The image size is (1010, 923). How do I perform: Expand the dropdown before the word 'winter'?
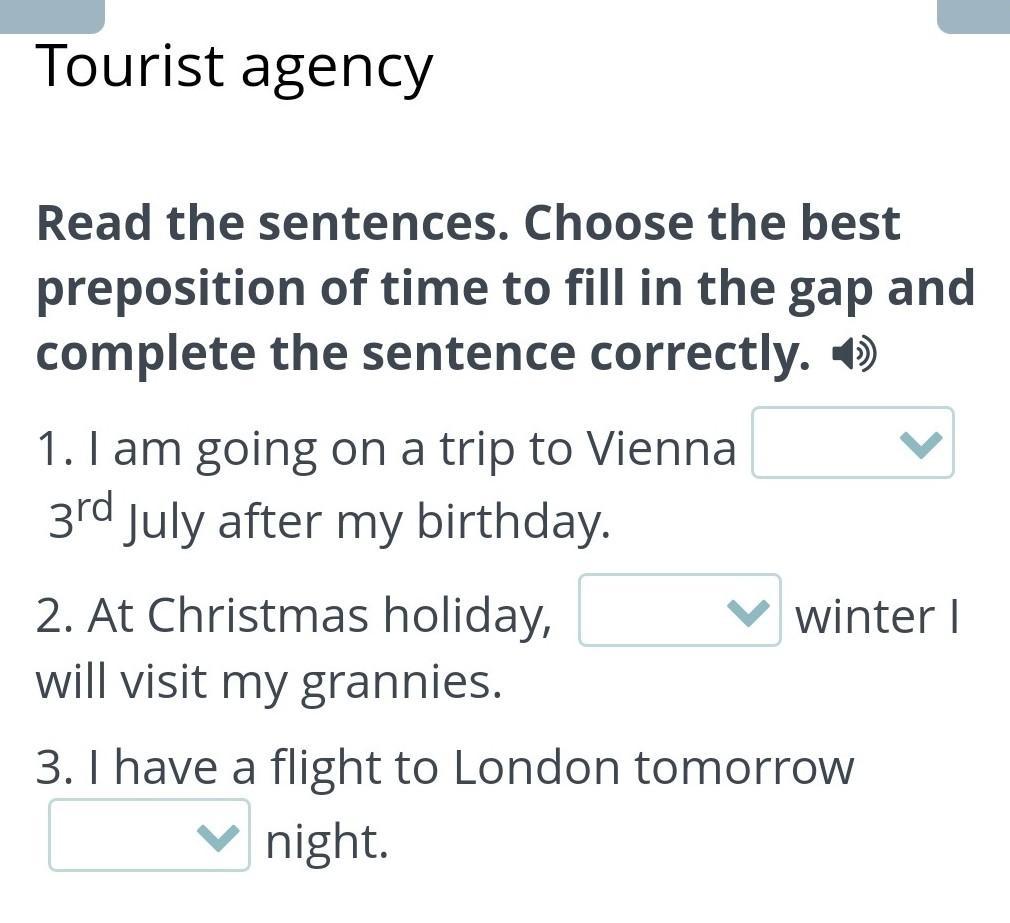click(x=679, y=610)
